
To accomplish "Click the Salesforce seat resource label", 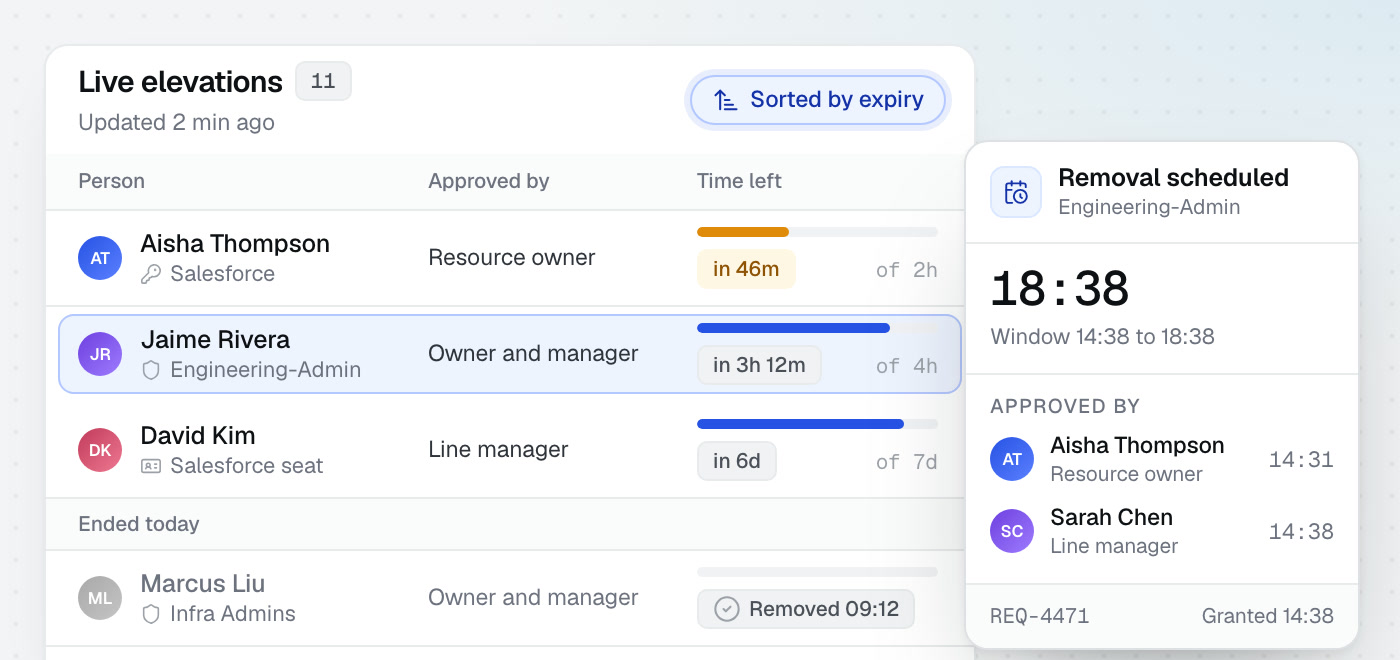I will coord(247,466).
